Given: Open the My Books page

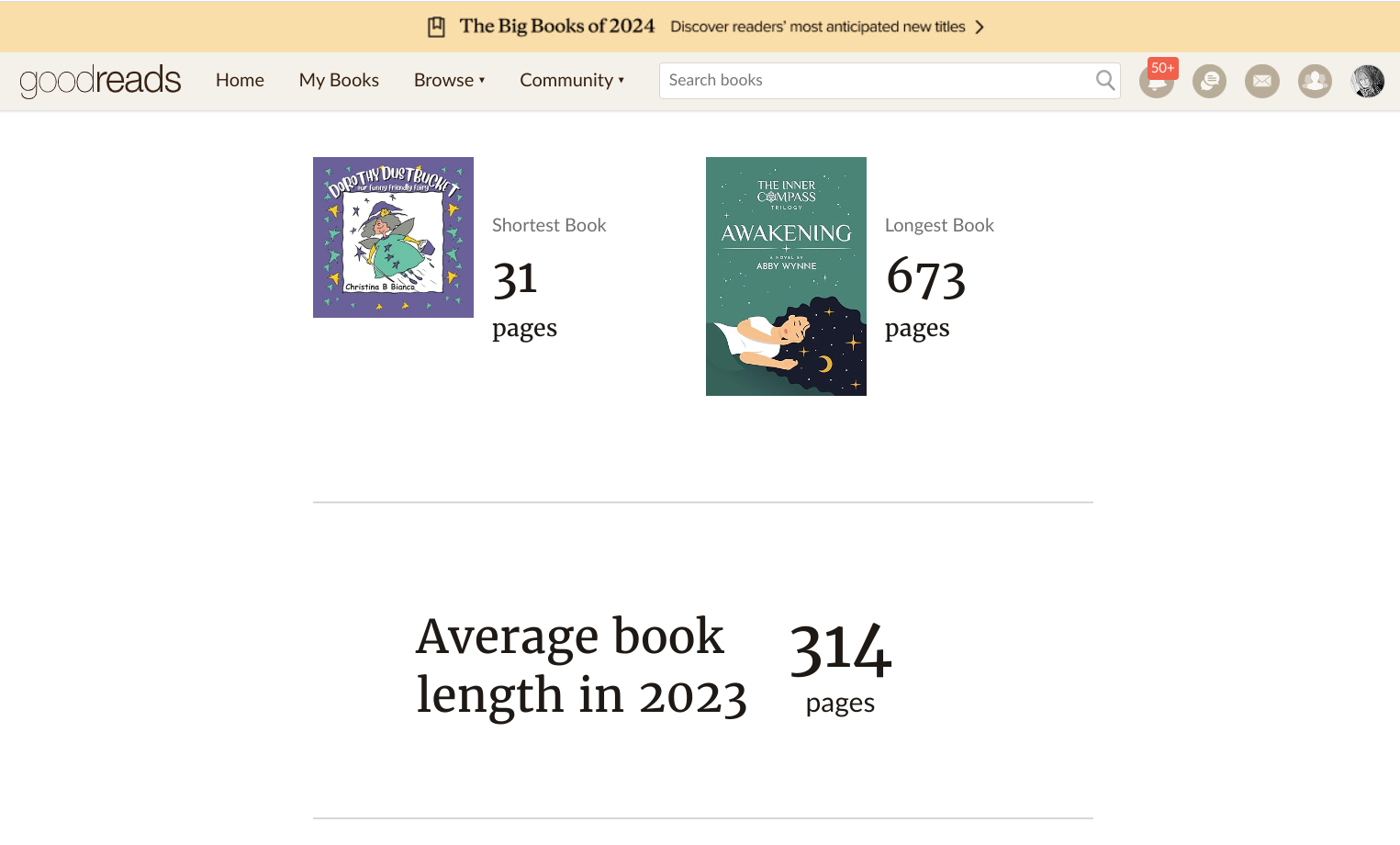Looking at the screenshot, I should click(x=339, y=81).
